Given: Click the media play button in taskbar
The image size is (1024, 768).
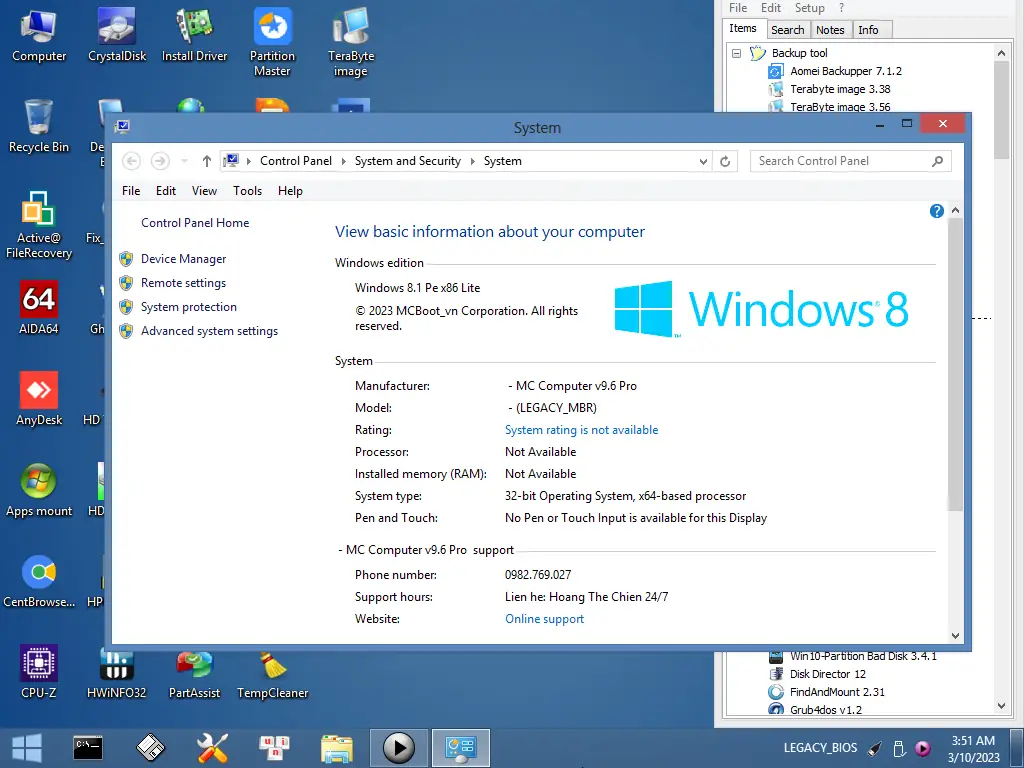Looking at the screenshot, I should pos(398,748).
